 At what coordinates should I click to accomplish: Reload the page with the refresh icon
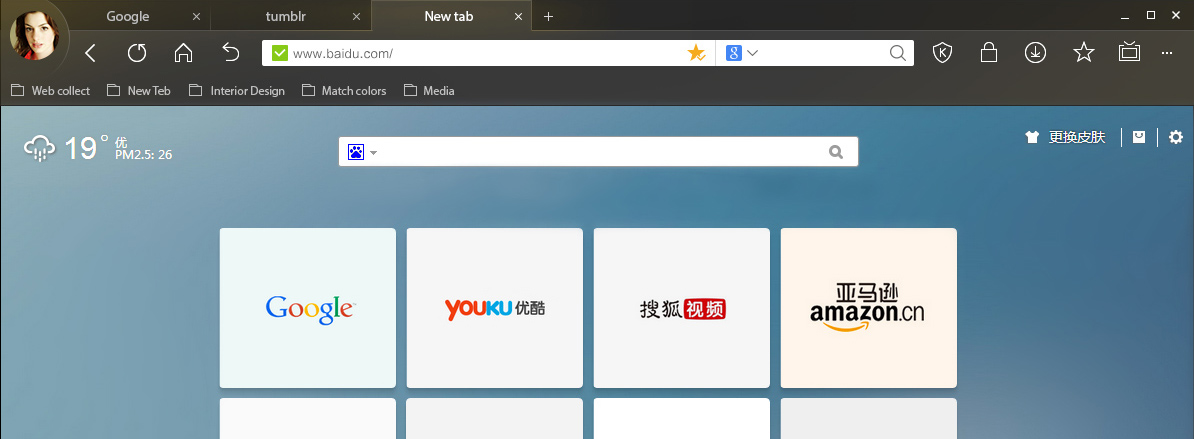pos(136,52)
